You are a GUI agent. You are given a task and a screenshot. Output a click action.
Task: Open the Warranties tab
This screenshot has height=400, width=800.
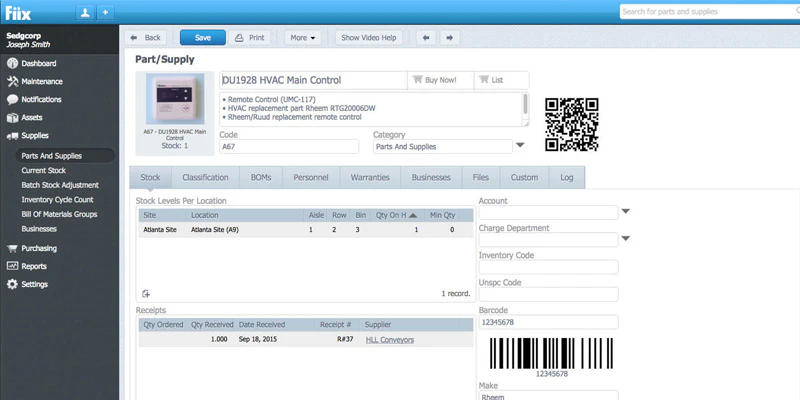click(370, 178)
